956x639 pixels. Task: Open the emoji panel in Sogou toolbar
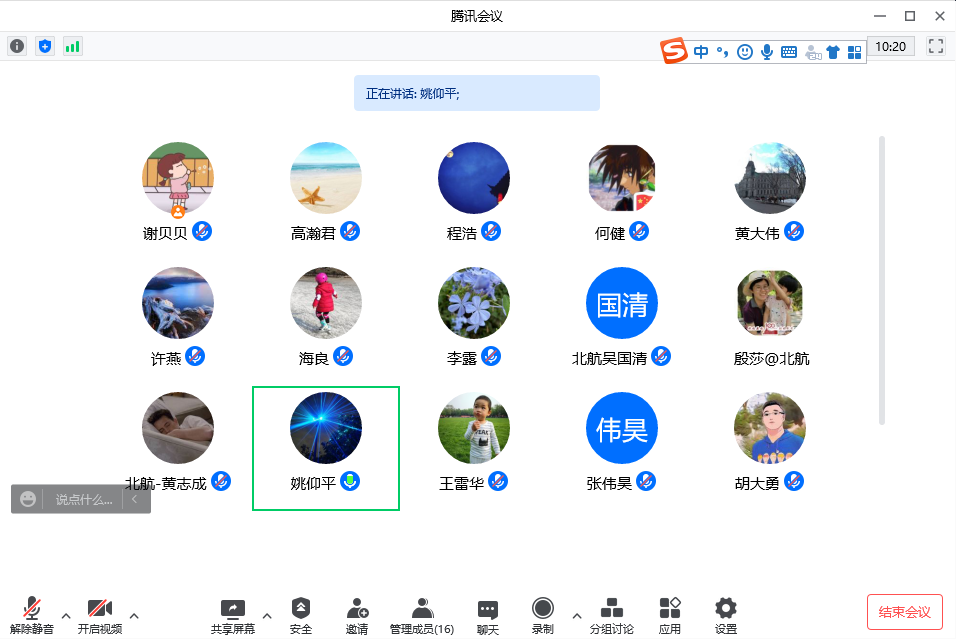(744, 51)
